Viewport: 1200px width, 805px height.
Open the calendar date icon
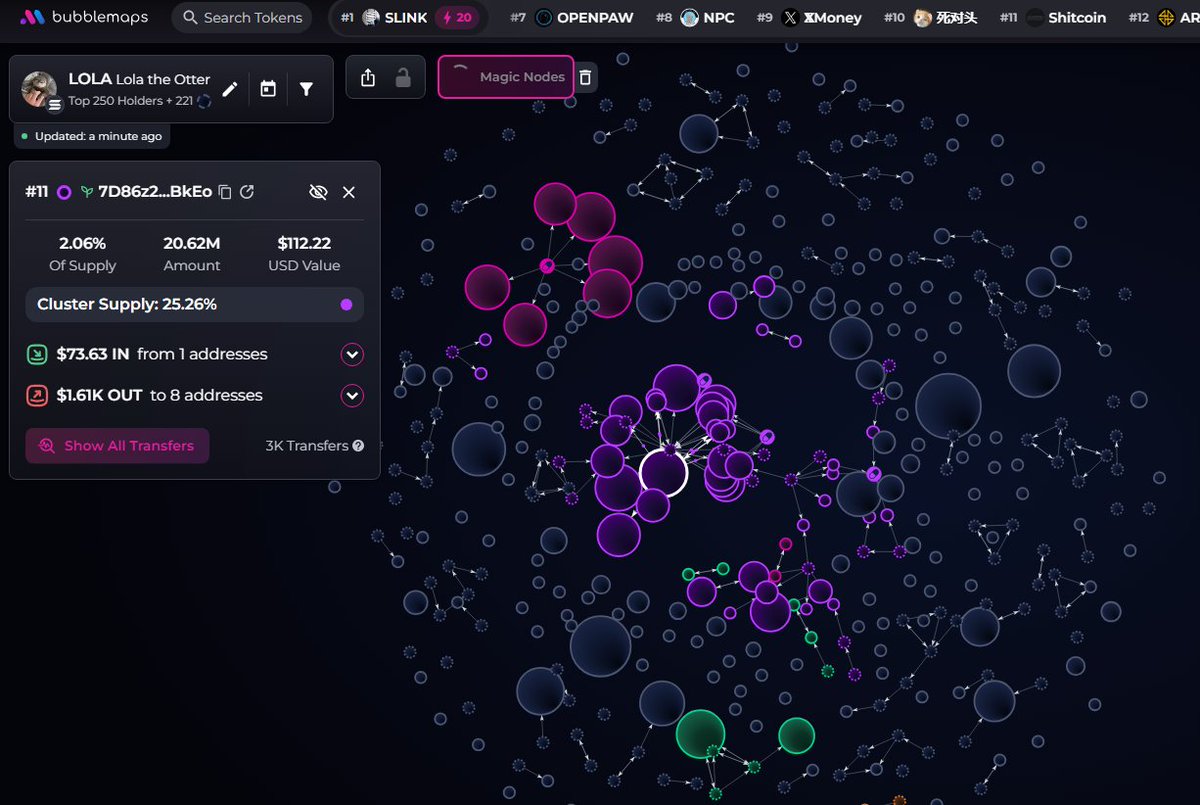[x=268, y=89]
